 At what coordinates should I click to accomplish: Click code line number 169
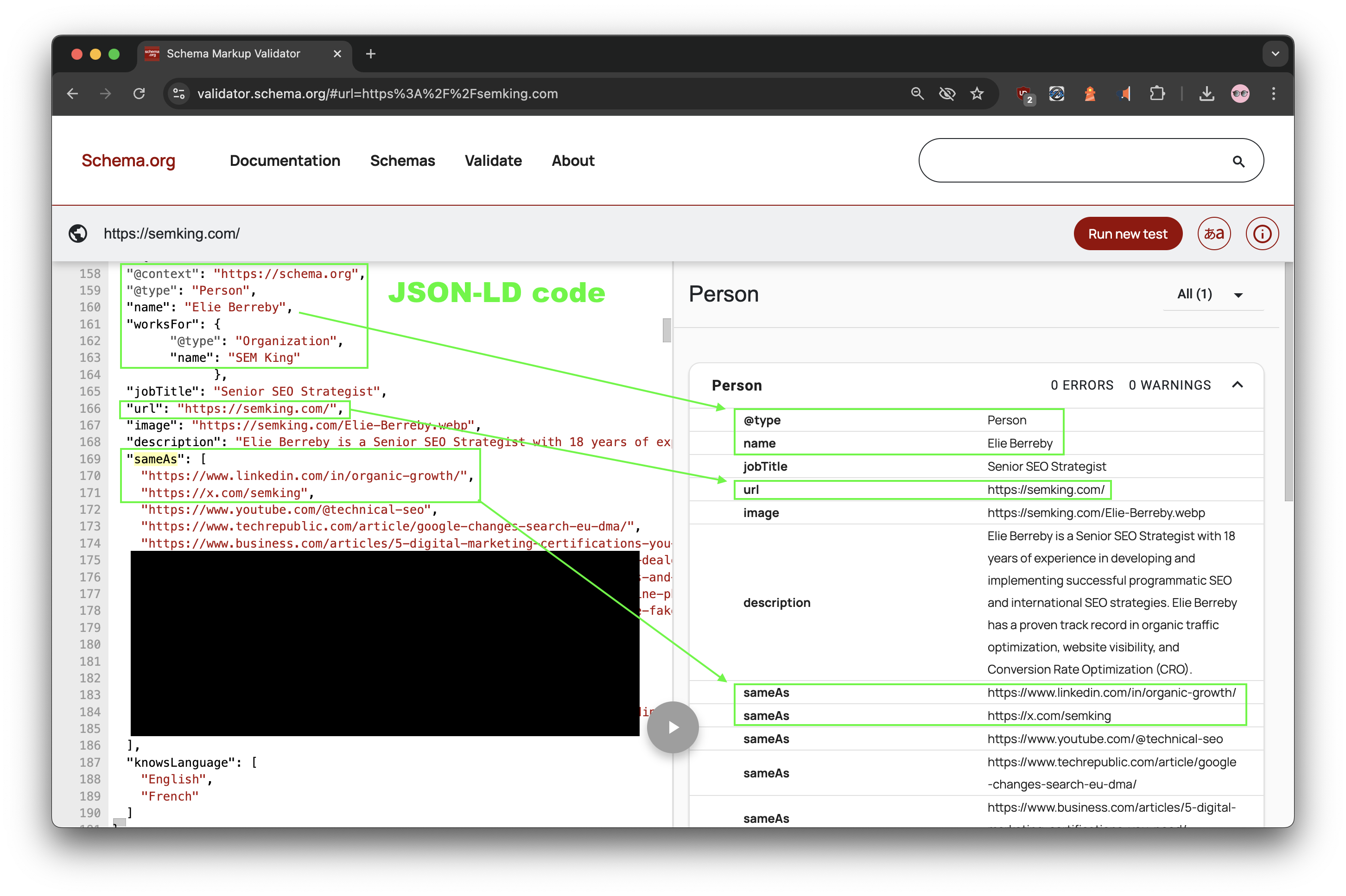90,459
